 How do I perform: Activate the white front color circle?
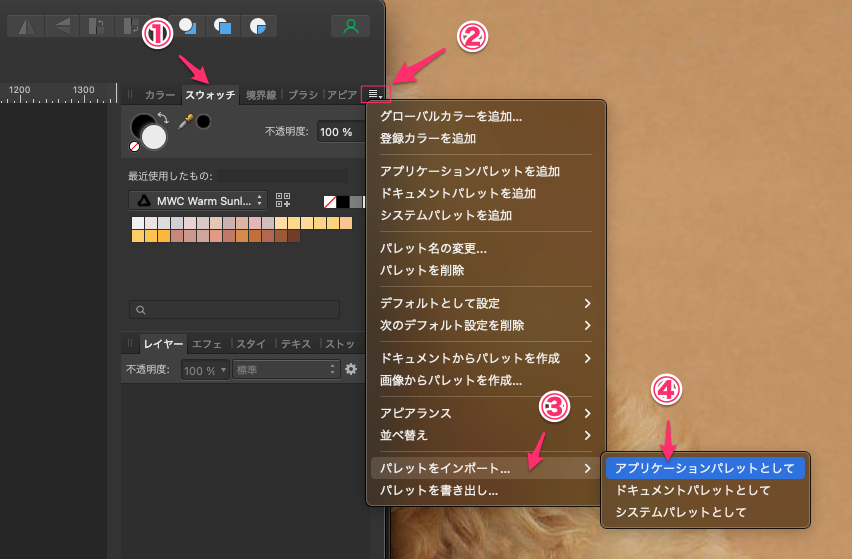[x=154, y=137]
